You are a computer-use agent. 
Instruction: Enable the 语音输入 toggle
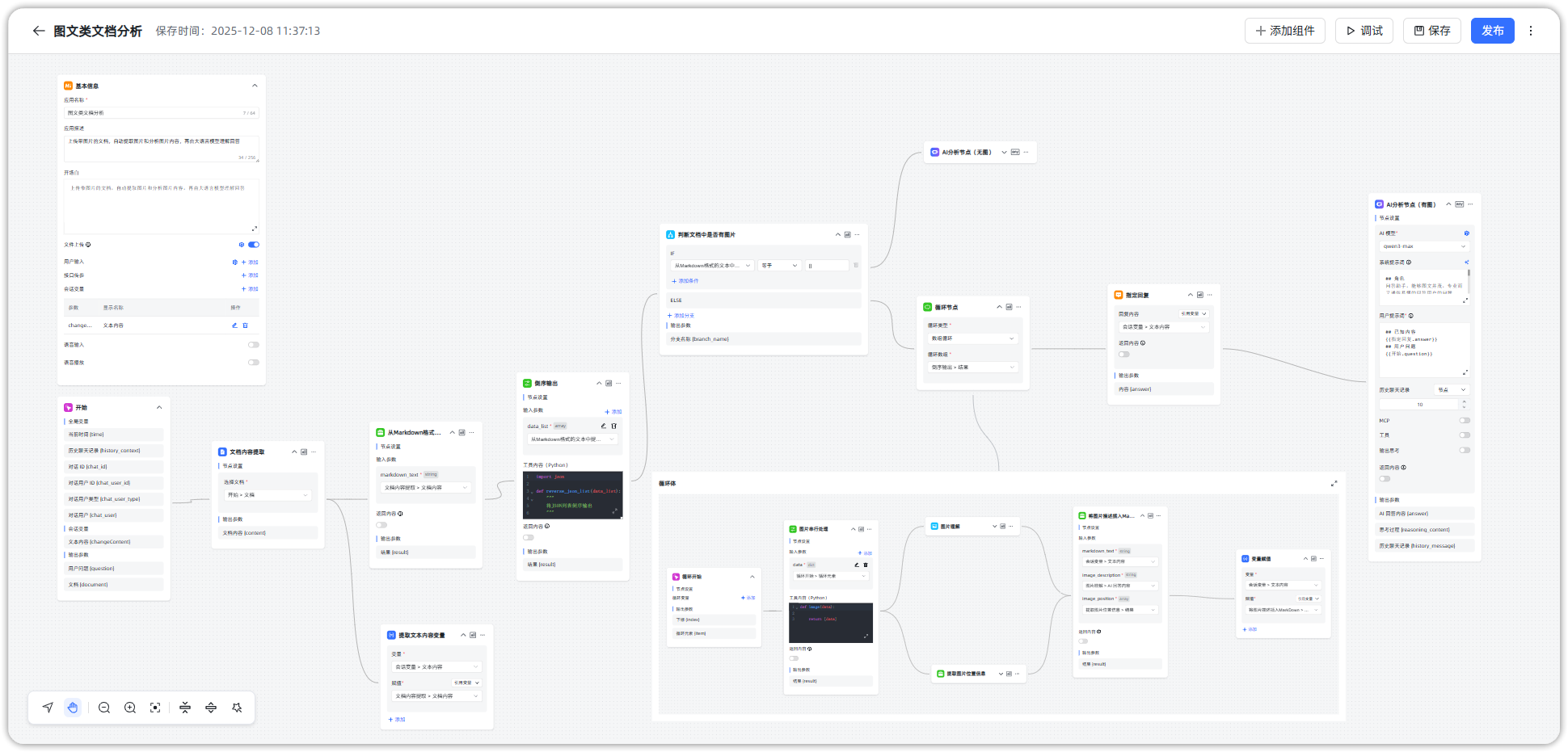coord(254,345)
